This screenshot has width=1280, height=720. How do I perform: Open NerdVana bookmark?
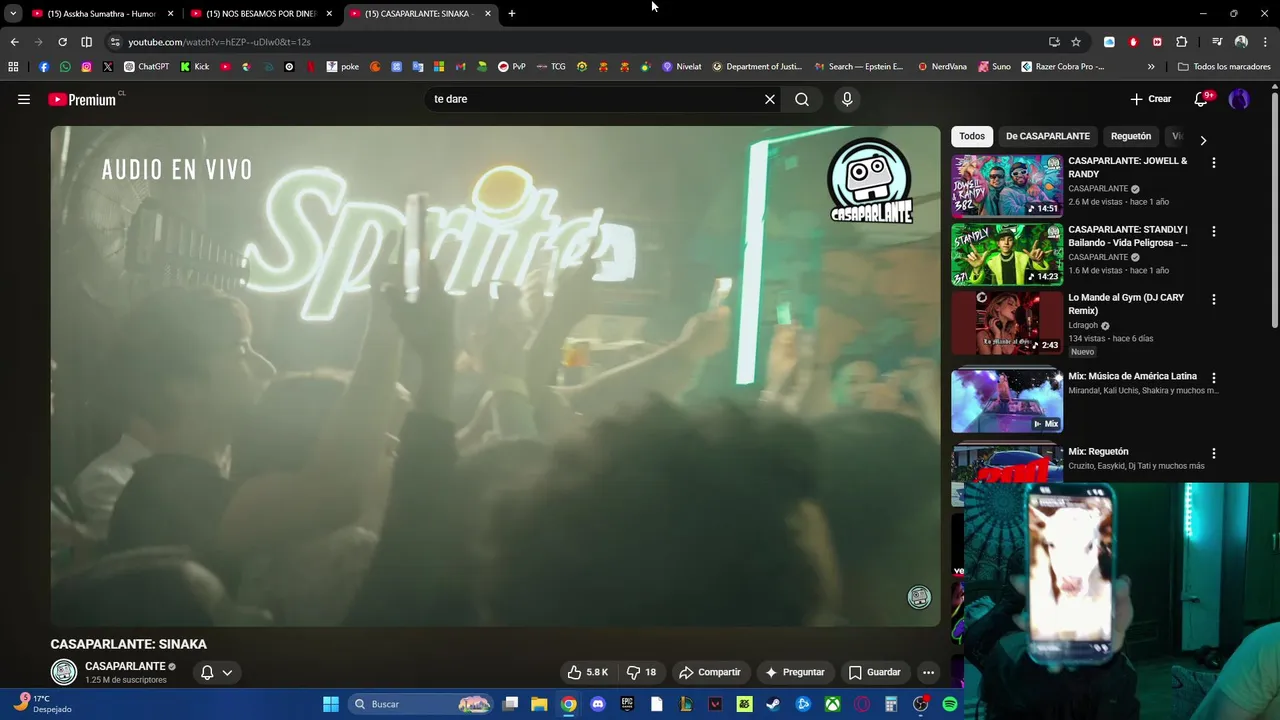[942, 67]
